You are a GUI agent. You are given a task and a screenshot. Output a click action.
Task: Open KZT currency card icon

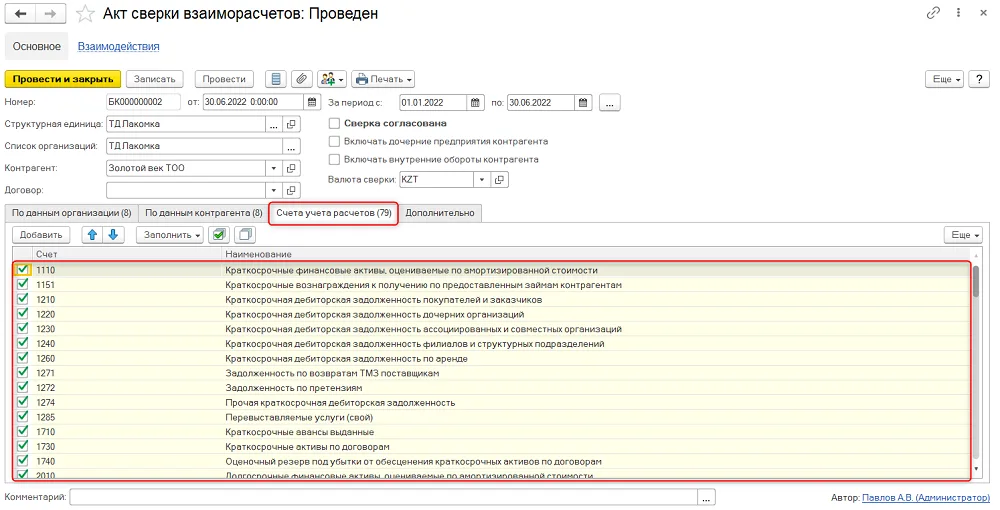499,180
